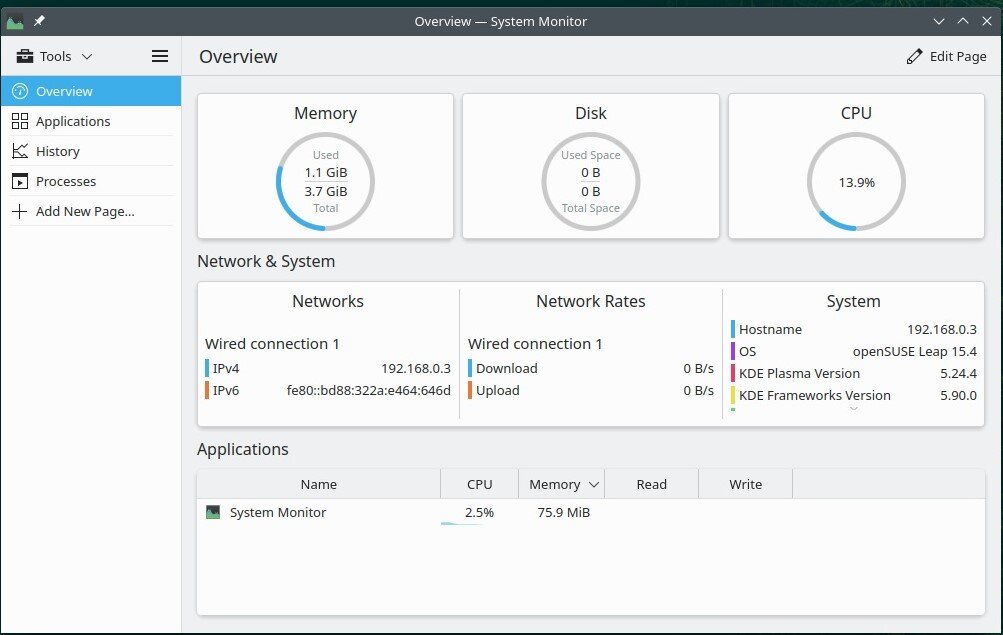Viewport: 1003px width, 635px height.
Task: Sort applications by Write column
Action: pyautogui.click(x=745, y=484)
